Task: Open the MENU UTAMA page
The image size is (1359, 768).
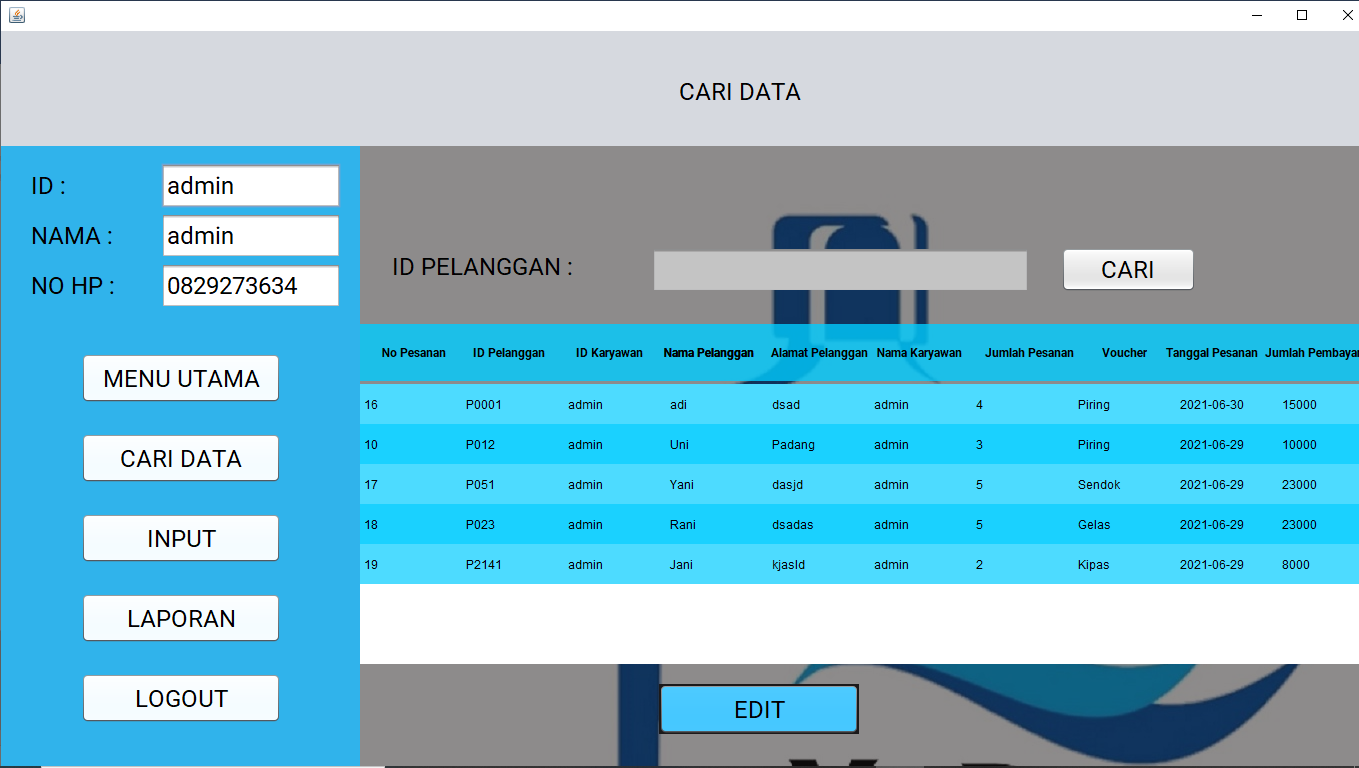Action: (x=181, y=379)
